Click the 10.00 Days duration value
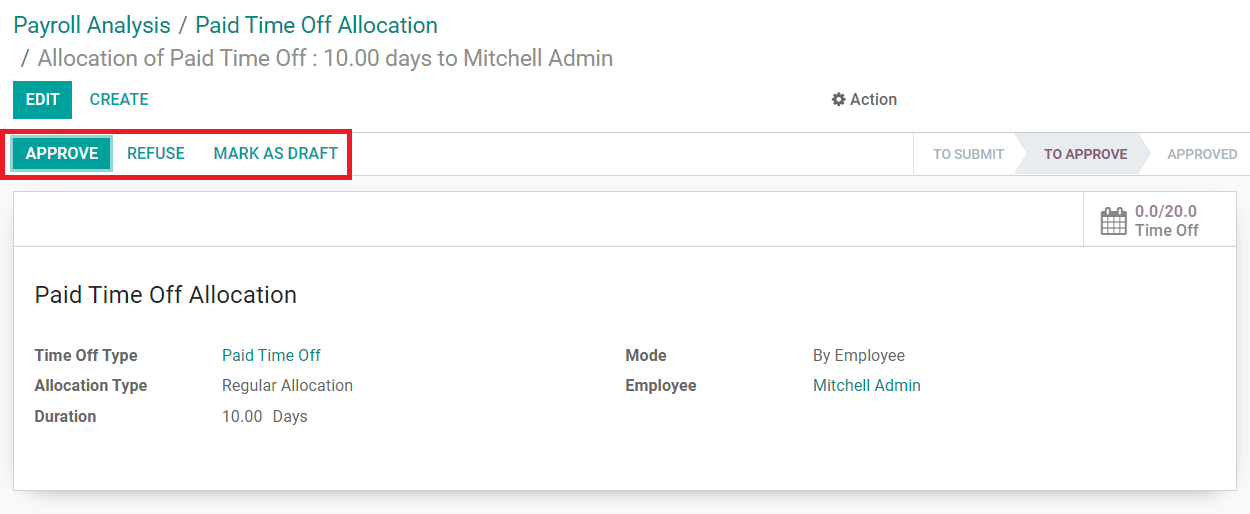 265,416
